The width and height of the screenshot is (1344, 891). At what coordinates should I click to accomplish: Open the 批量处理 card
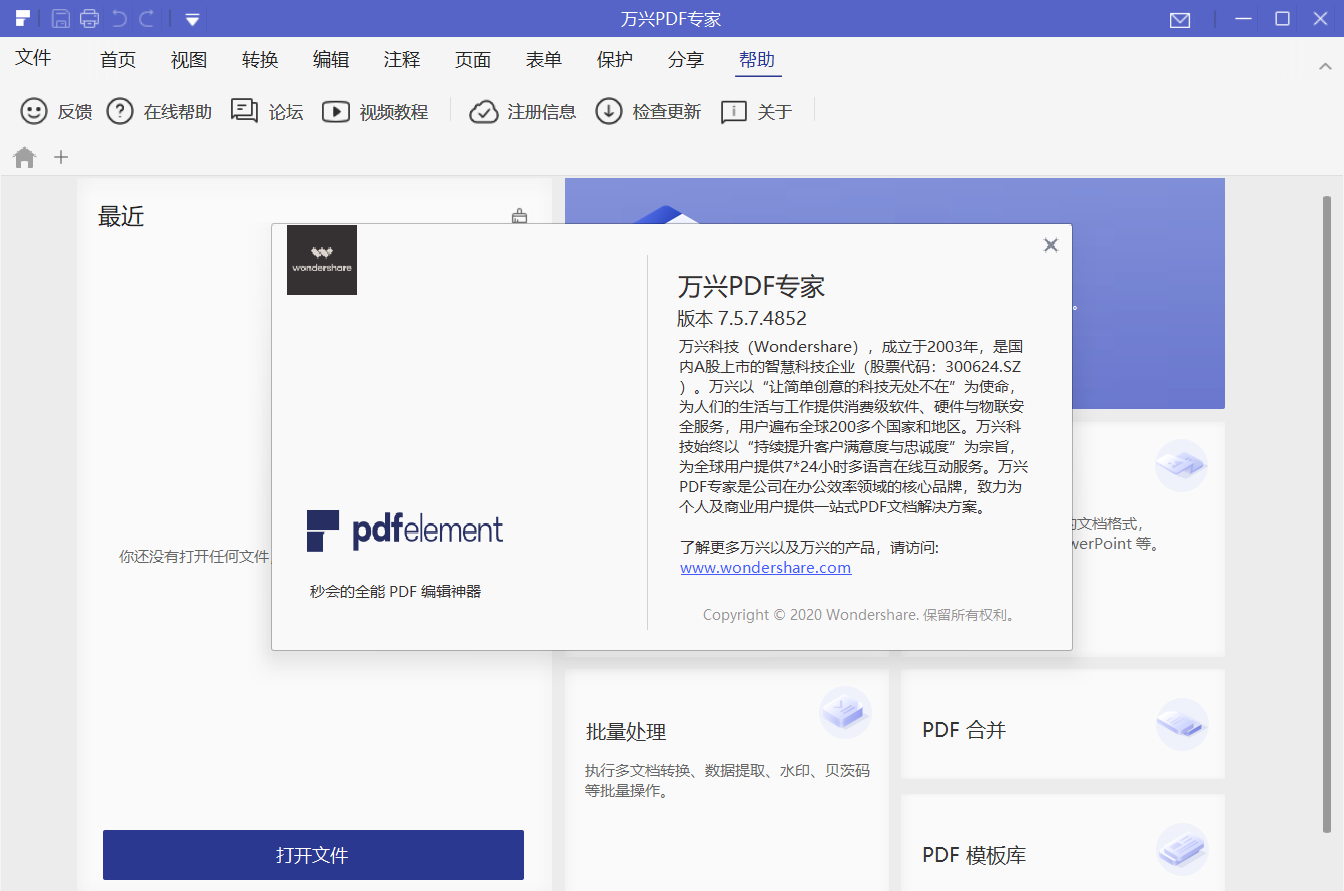point(727,780)
